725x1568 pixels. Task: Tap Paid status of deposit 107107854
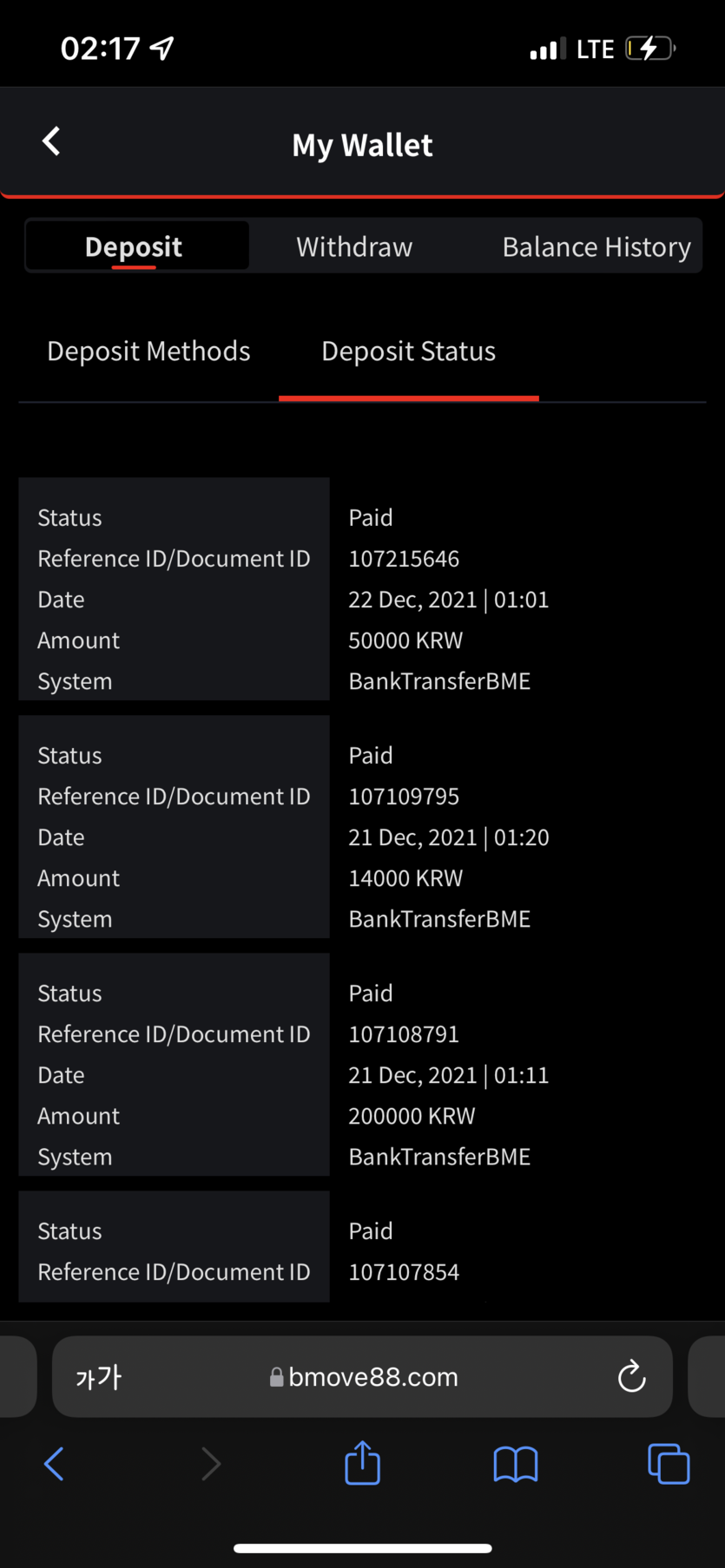click(371, 1230)
